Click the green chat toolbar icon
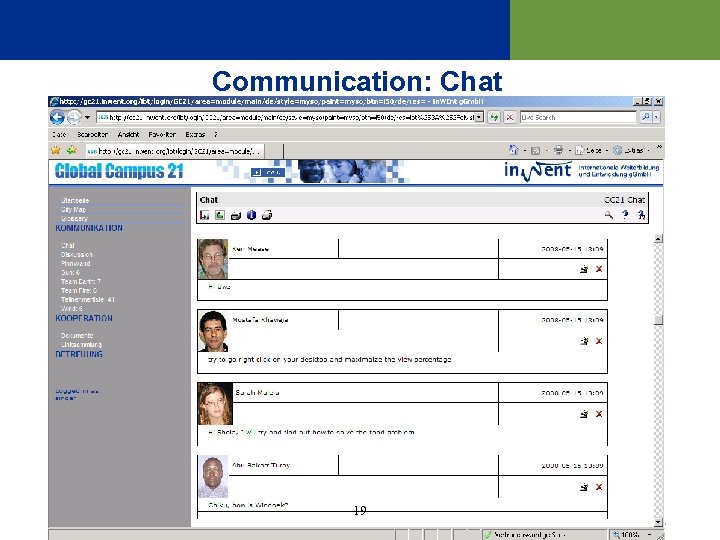This screenshot has height=540, width=720. pos(220,215)
